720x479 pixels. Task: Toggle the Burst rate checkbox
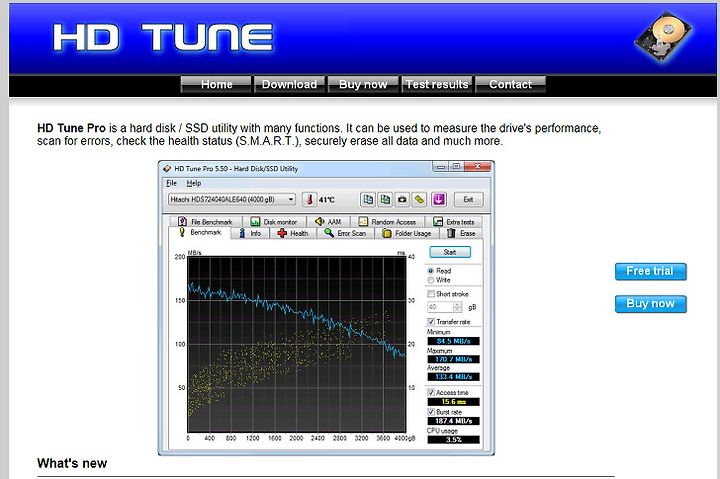(431, 412)
